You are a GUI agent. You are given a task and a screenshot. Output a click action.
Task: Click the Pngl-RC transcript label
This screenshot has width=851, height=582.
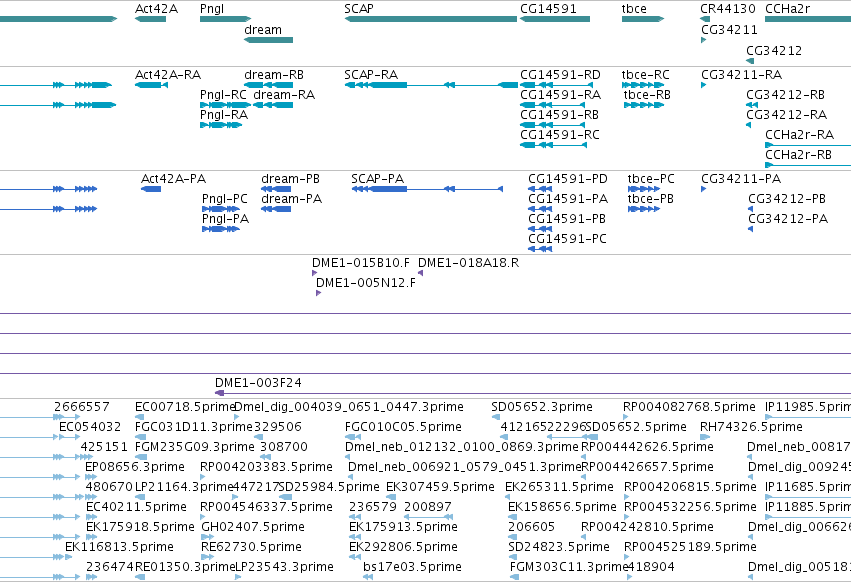point(223,94)
